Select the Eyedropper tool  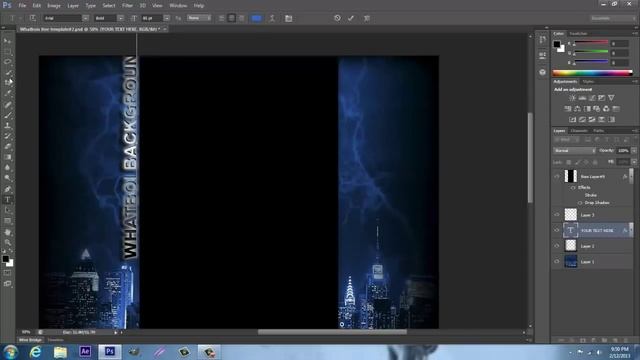pyautogui.click(x=7, y=94)
